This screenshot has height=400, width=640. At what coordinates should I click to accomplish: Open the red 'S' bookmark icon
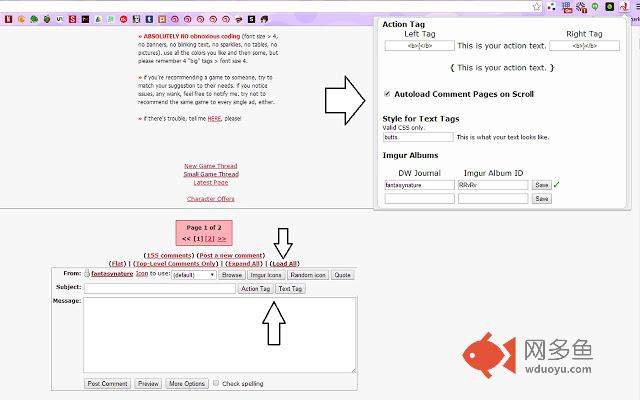point(72,19)
